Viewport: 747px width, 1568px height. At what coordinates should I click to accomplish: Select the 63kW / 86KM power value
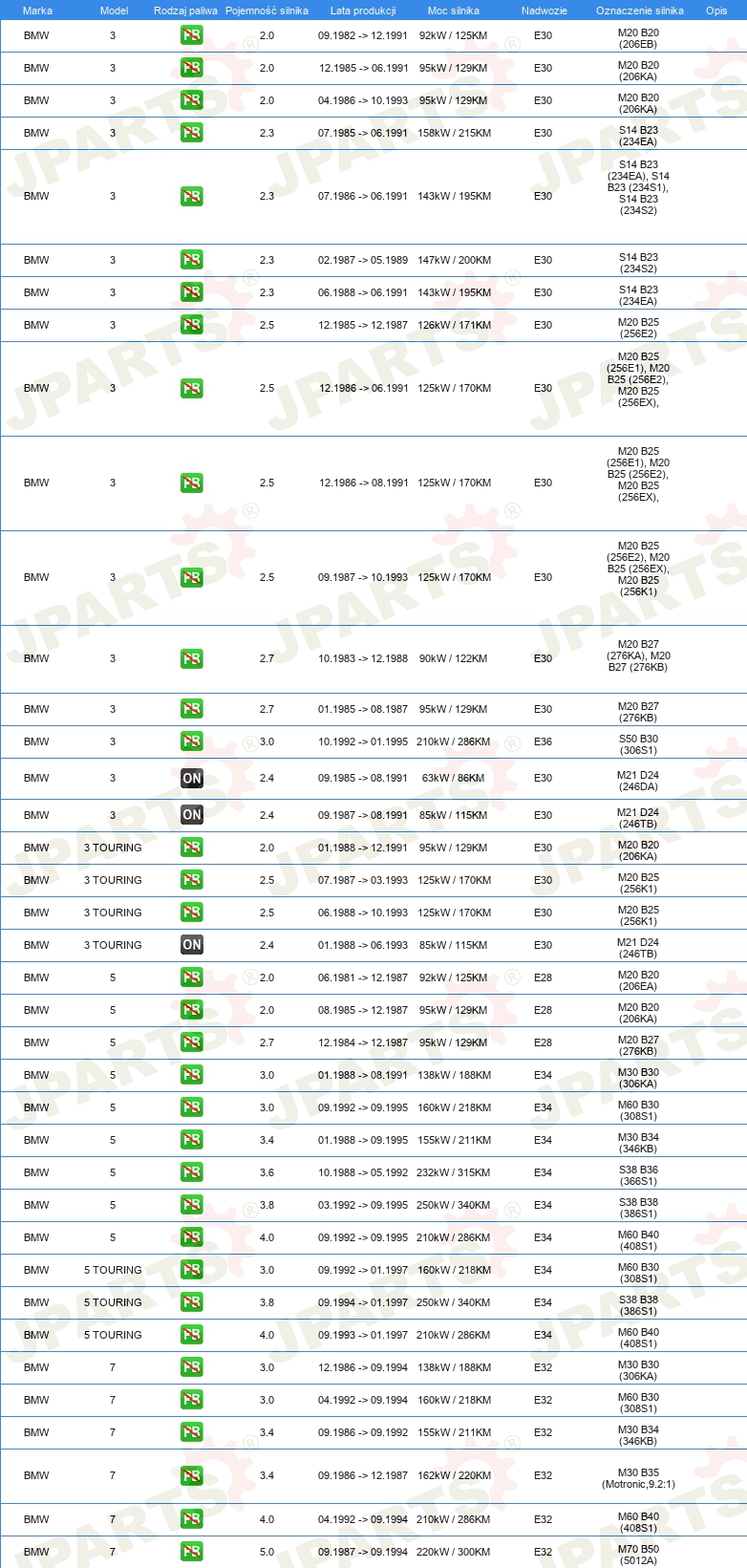pyautogui.click(x=453, y=778)
